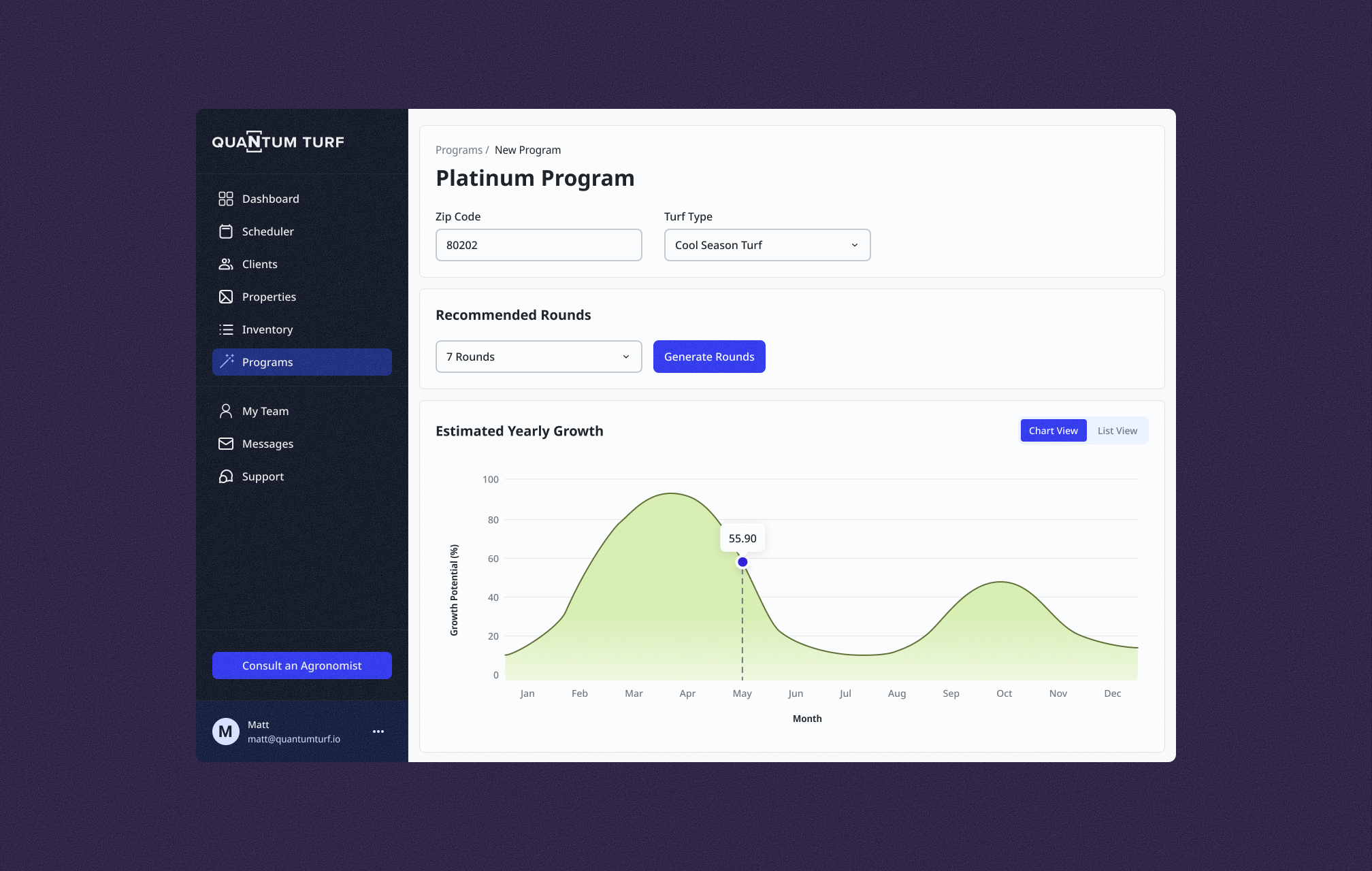Click the Support headset icon

tap(226, 476)
